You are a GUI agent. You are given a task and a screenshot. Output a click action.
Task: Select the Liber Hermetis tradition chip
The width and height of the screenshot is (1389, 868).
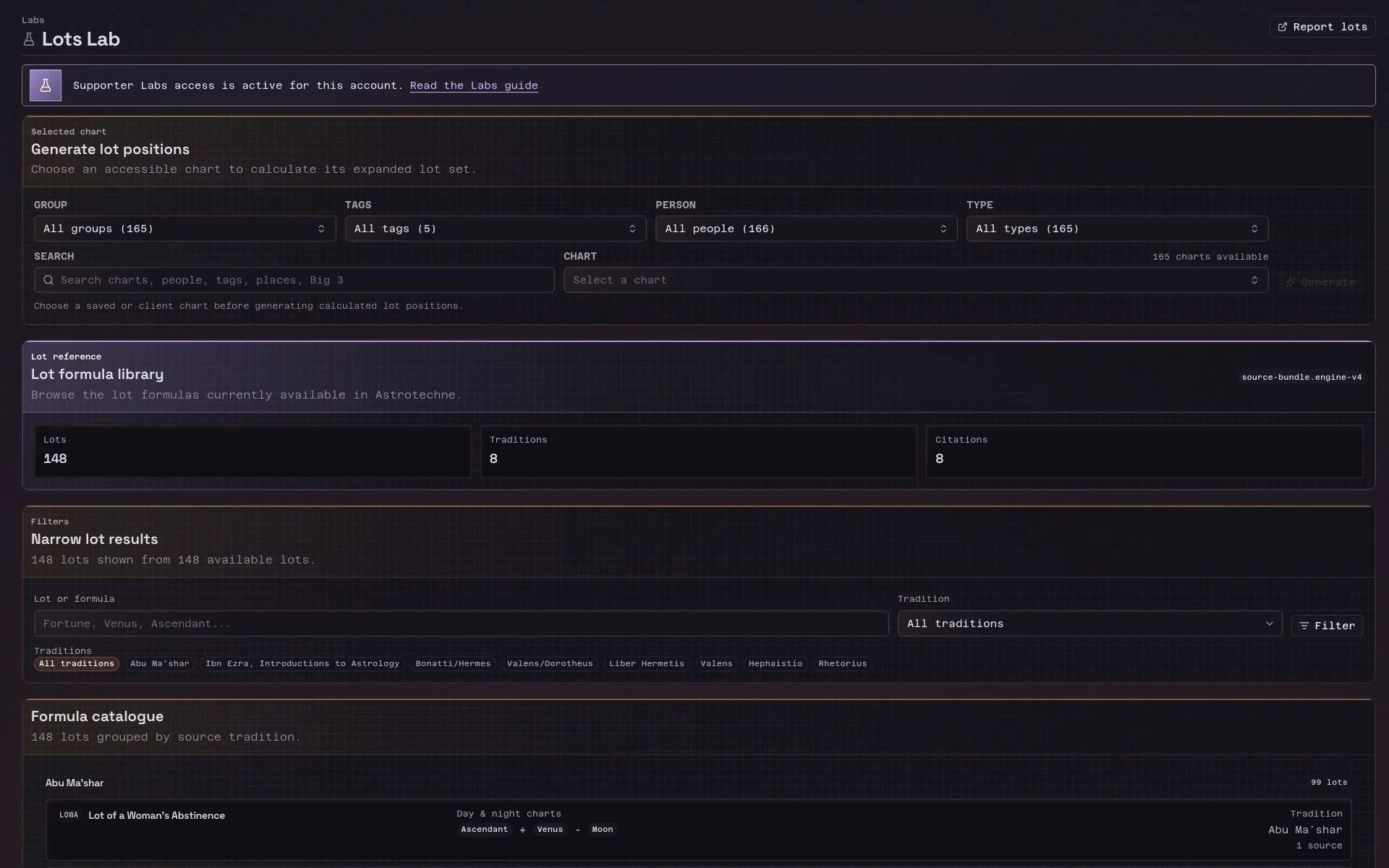coord(647,664)
